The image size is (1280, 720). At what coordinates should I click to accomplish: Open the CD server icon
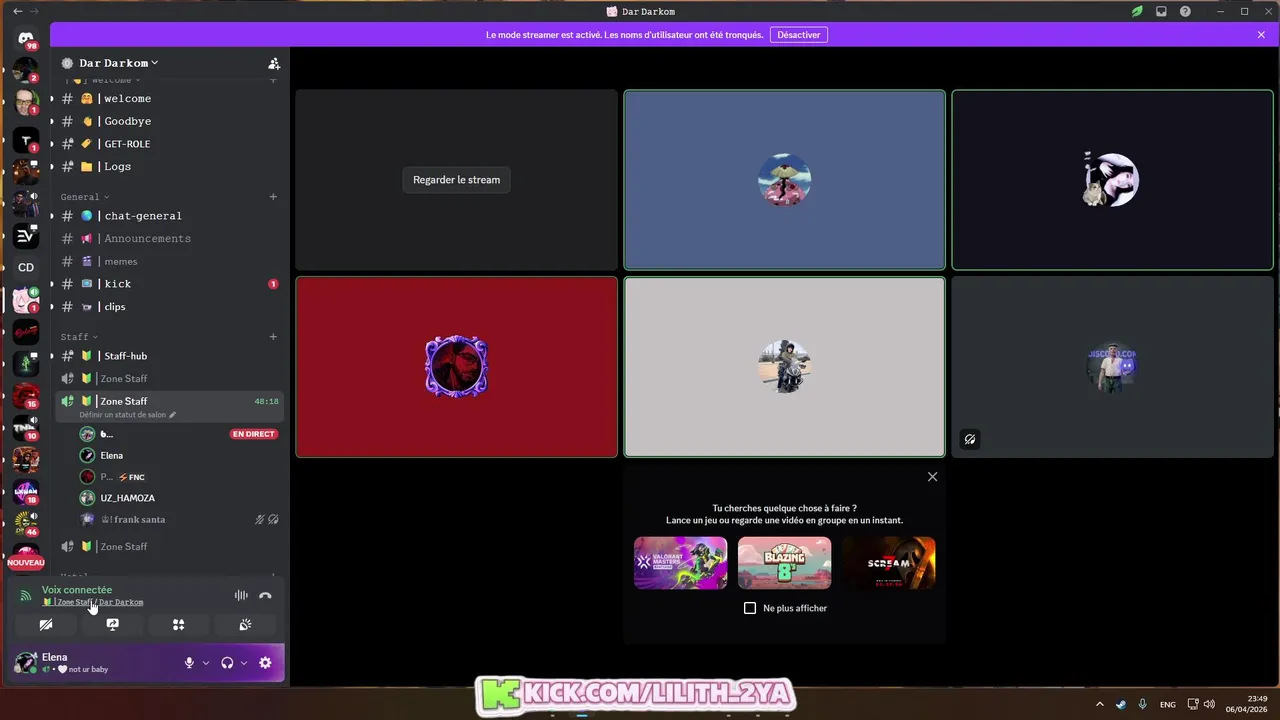(26, 267)
